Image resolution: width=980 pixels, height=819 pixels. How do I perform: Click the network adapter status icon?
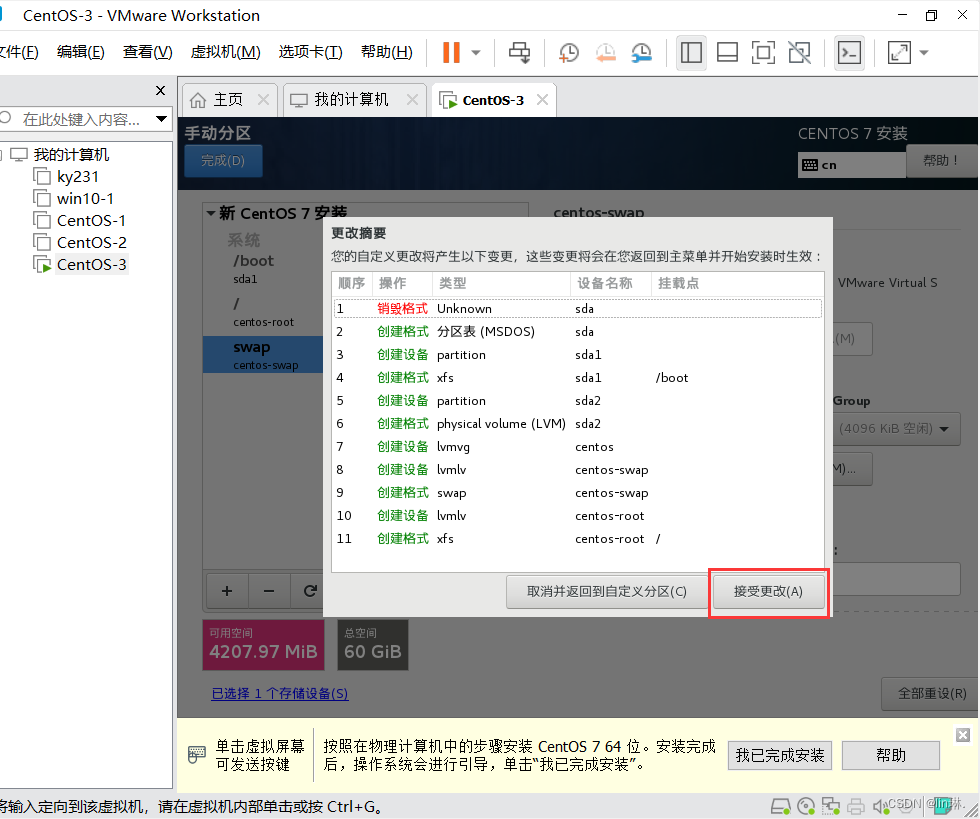831,806
